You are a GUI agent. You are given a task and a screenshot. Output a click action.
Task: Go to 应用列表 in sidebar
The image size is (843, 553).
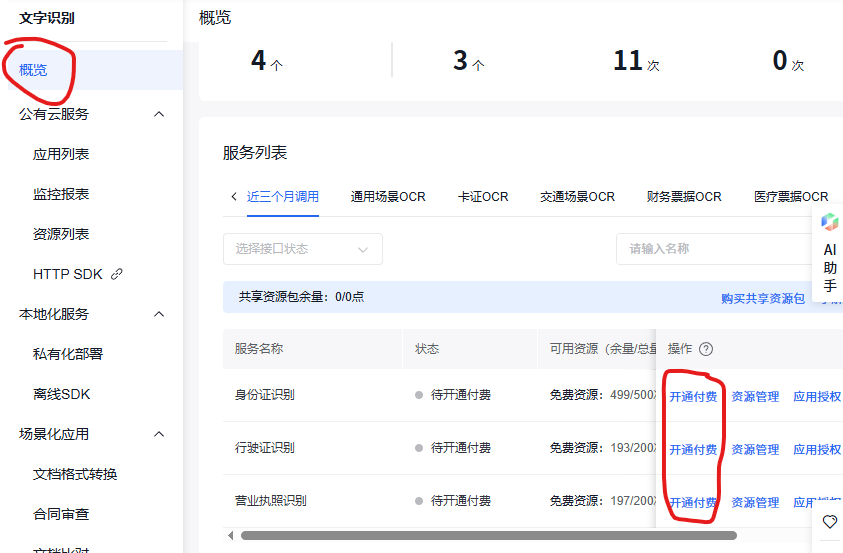(x=61, y=154)
